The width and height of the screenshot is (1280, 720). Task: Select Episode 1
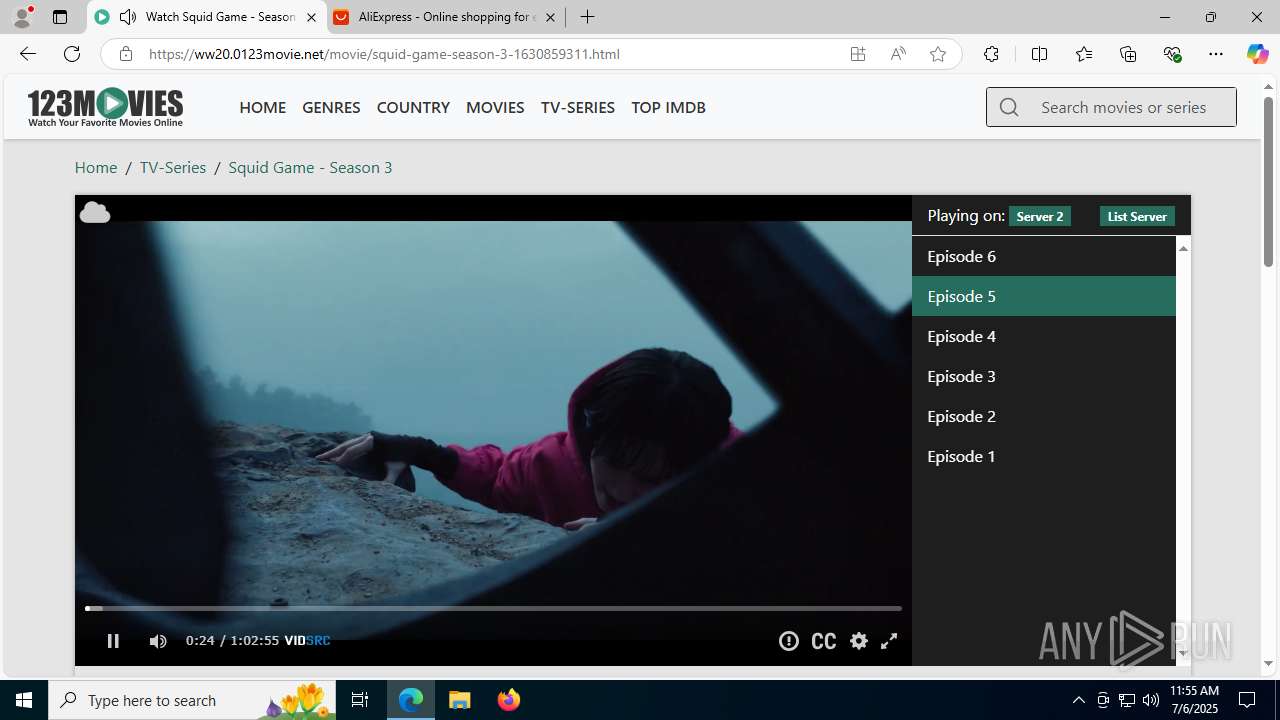[1043, 456]
